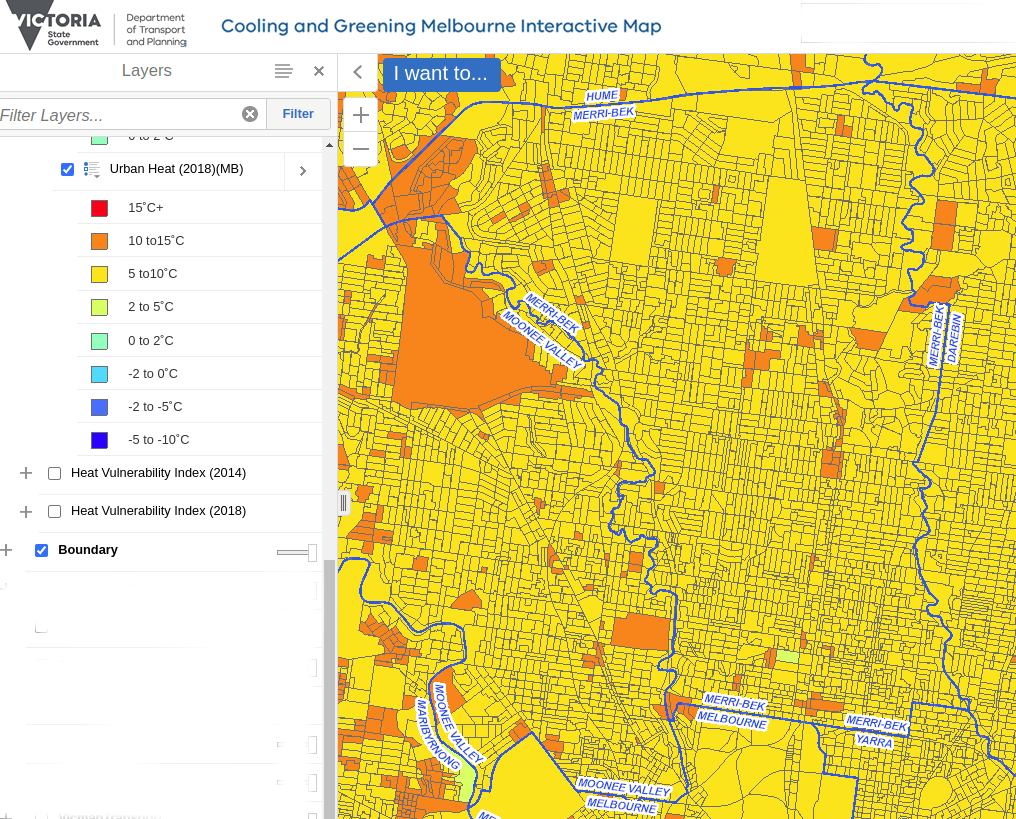Enable Heat Vulnerability Index (2018) layer
Screen dimensions: 1016x819
pos(55,511)
